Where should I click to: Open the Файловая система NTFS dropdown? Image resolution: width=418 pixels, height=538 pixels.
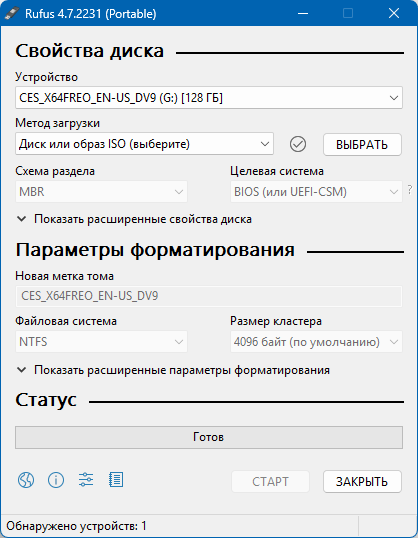click(101, 342)
